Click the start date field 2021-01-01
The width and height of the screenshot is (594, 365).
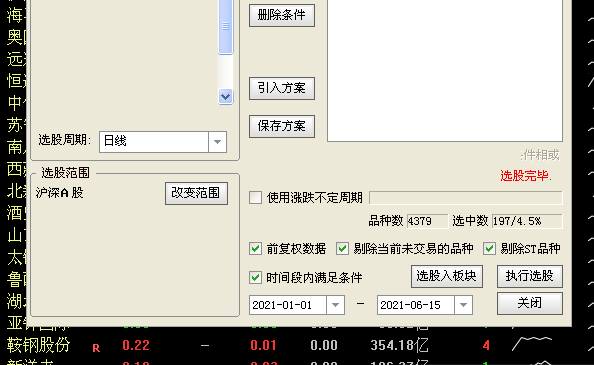click(x=288, y=305)
